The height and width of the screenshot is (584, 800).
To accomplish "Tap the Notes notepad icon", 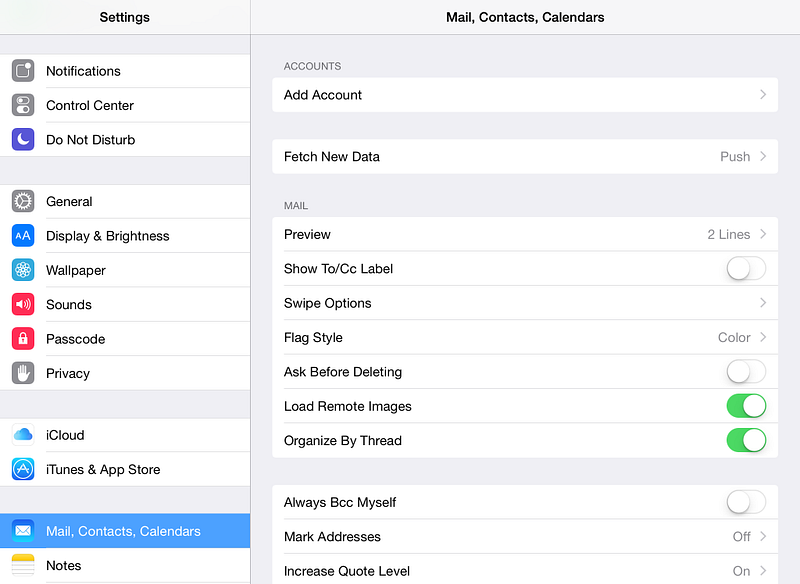I will click(23, 565).
